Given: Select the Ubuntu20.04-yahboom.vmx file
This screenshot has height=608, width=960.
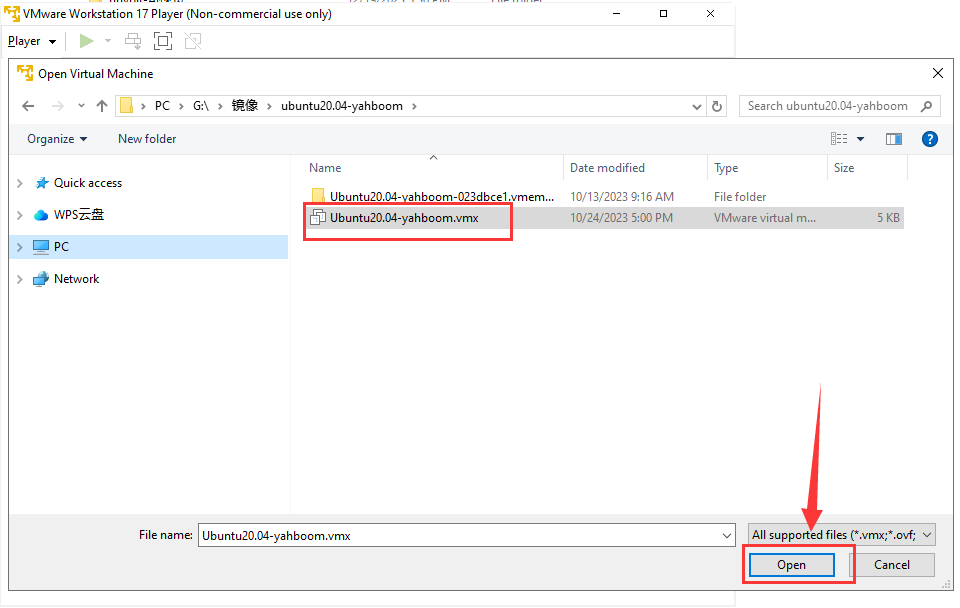Looking at the screenshot, I should 404,218.
